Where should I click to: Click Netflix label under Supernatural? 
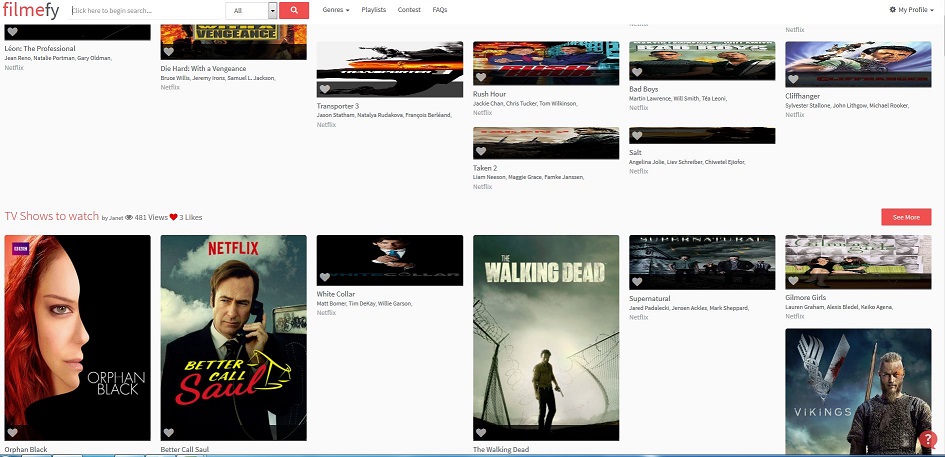click(x=638, y=317)
